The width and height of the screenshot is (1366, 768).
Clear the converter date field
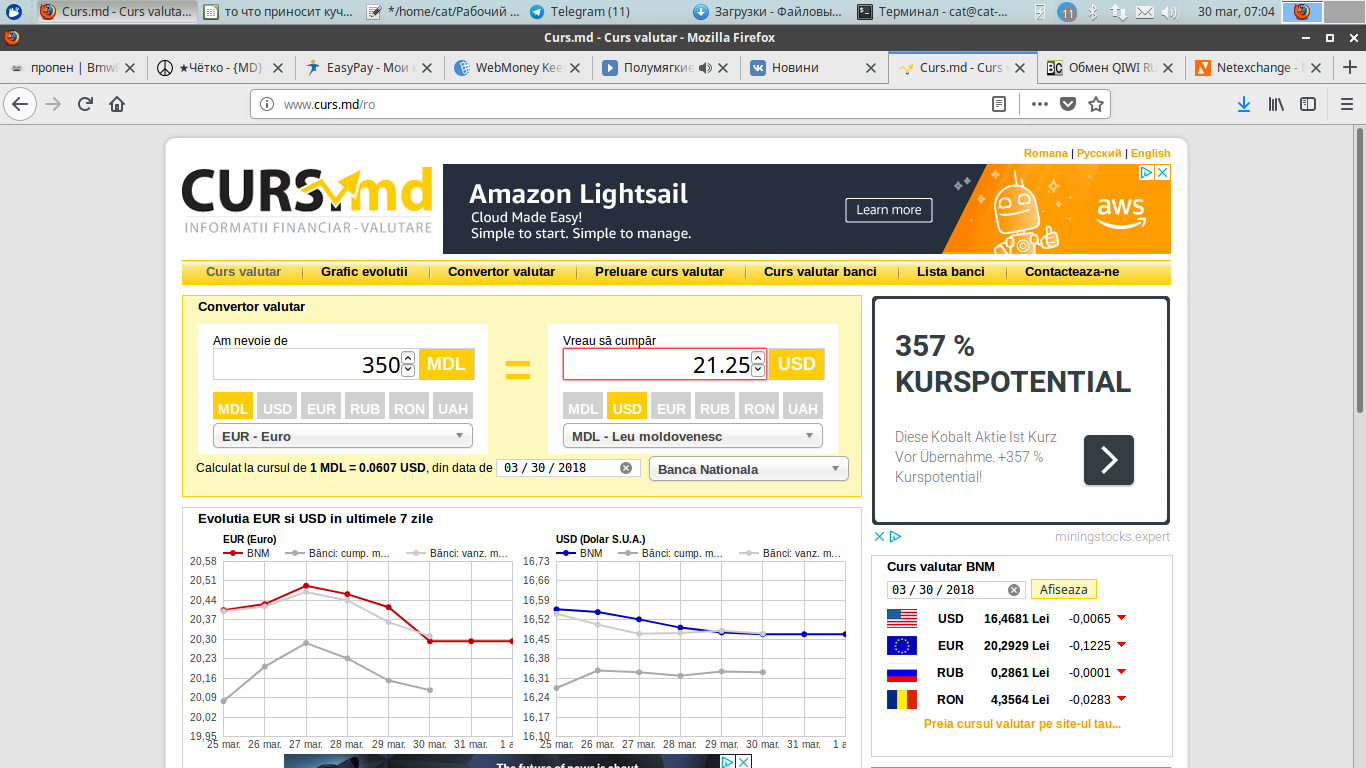pyautogui.click(x=626, y=468)
